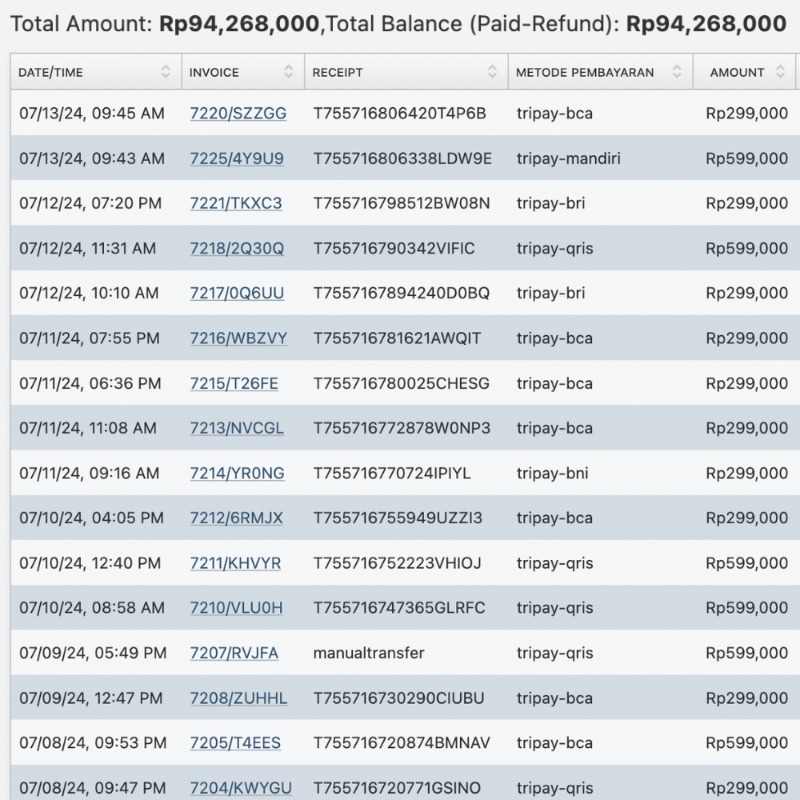Open invoice 7212/6RMJX

pyautogui.click(x=236, y=518)
